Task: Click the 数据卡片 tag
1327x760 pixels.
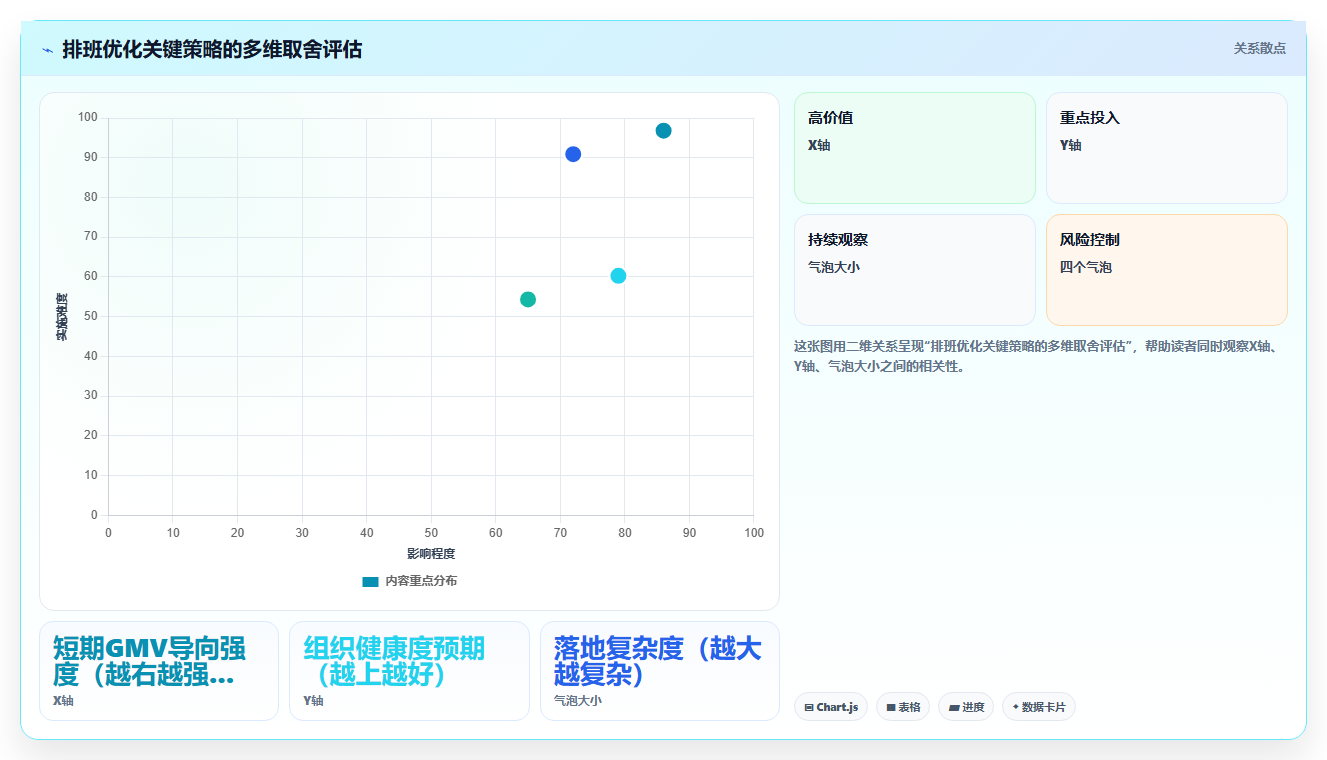Action: [x=1038, y=707]
